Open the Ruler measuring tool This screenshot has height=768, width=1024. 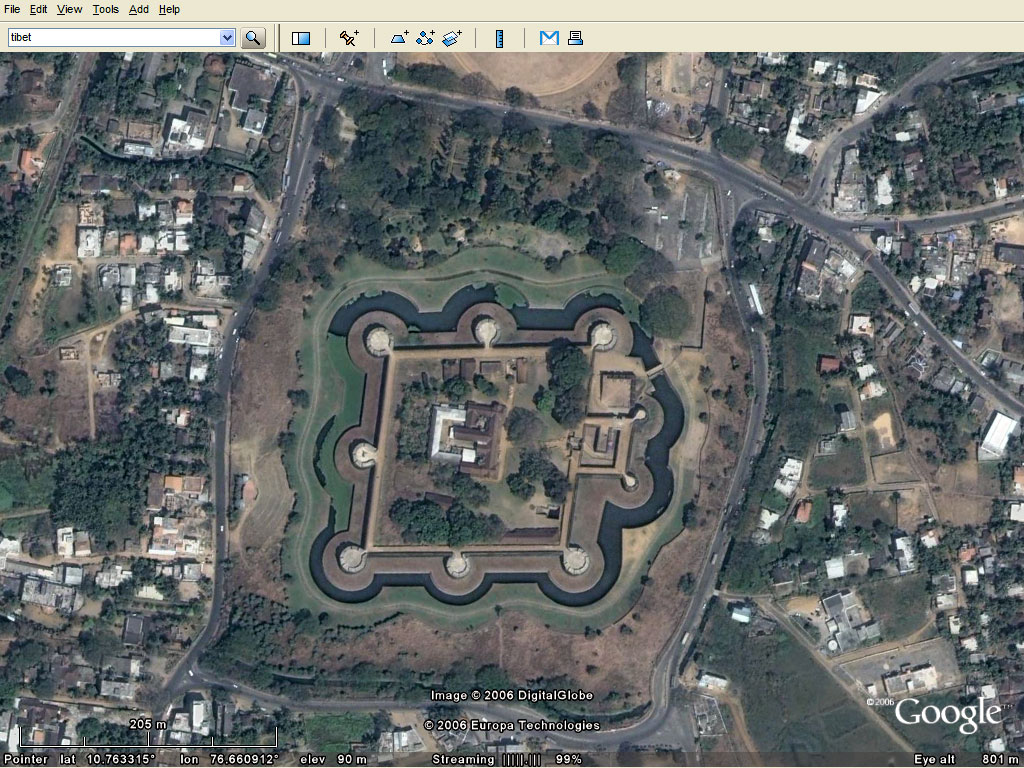500,39
